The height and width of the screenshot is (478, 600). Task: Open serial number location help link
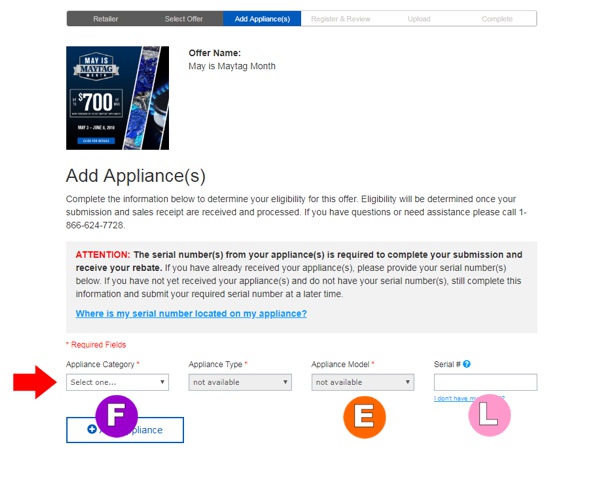coord(191,314)
